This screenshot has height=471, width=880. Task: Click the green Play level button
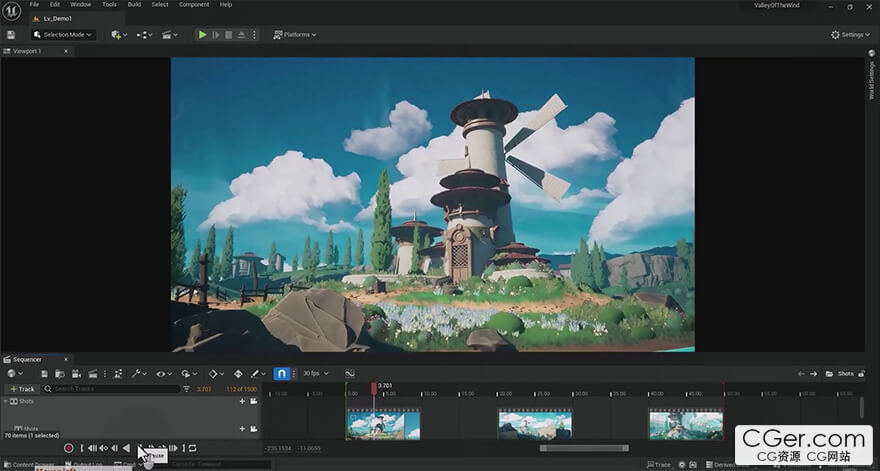(x=203, y=35)
